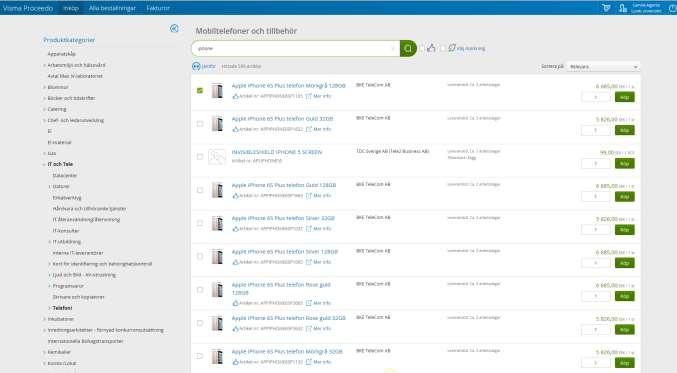
Task: Open the shopping cart icon in header
Action: click(x=606, y=8)
